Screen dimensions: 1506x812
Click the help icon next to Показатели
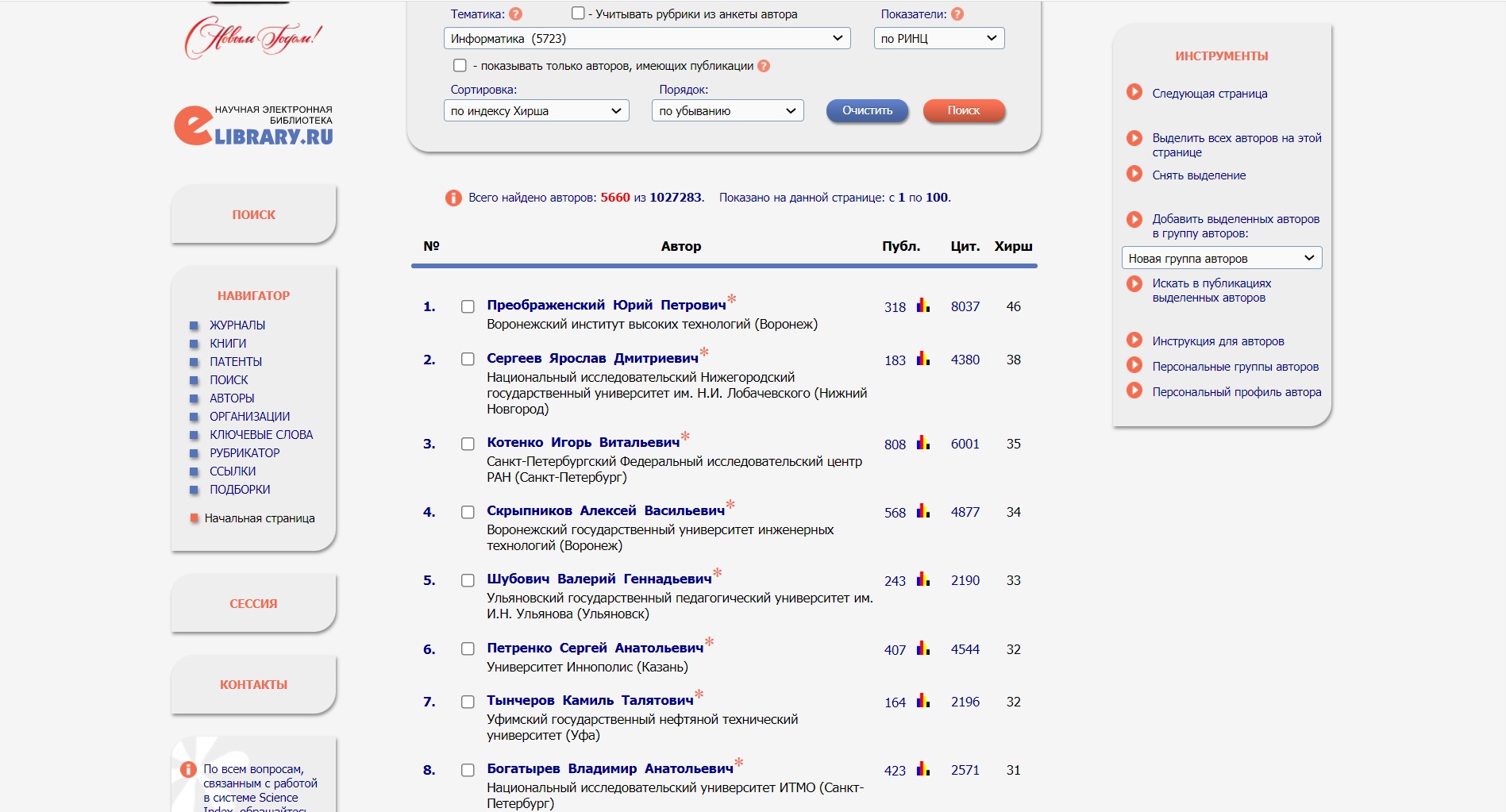(957, 14)
